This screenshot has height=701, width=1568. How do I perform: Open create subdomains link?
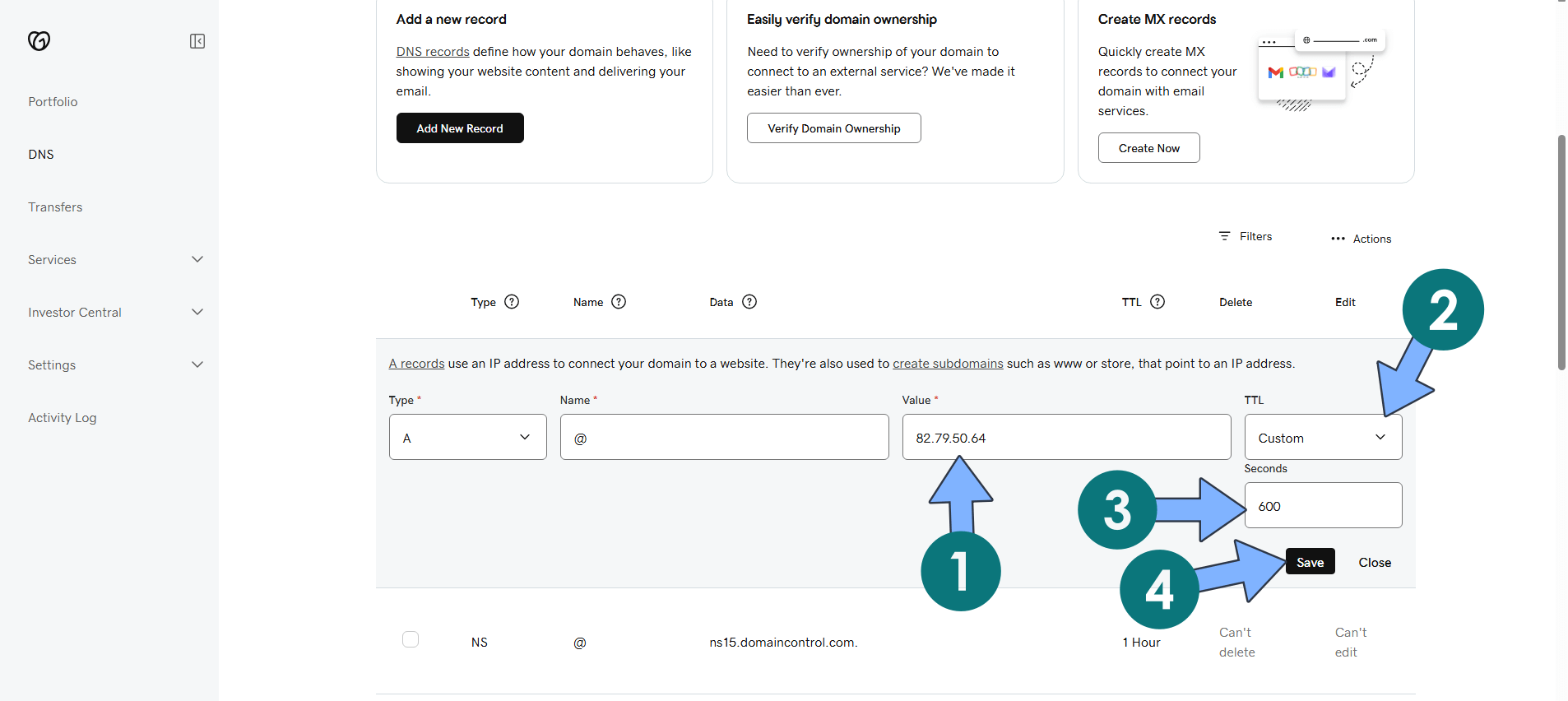tap(948, 364)
